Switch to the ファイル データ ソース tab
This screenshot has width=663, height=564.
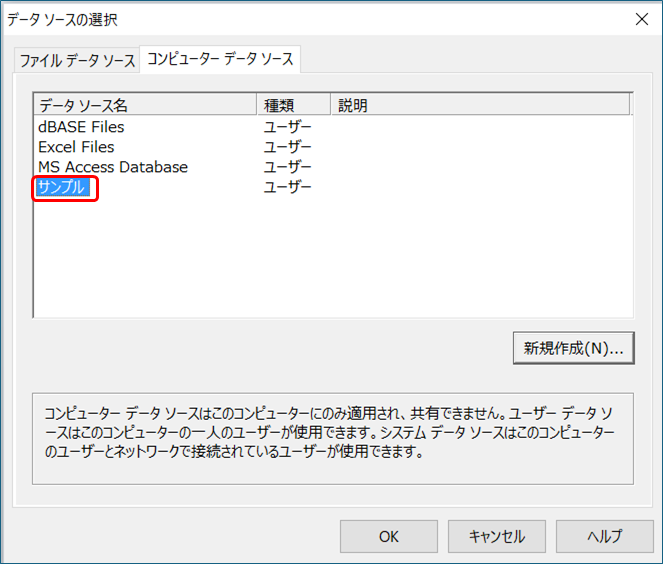coord(77,60)
